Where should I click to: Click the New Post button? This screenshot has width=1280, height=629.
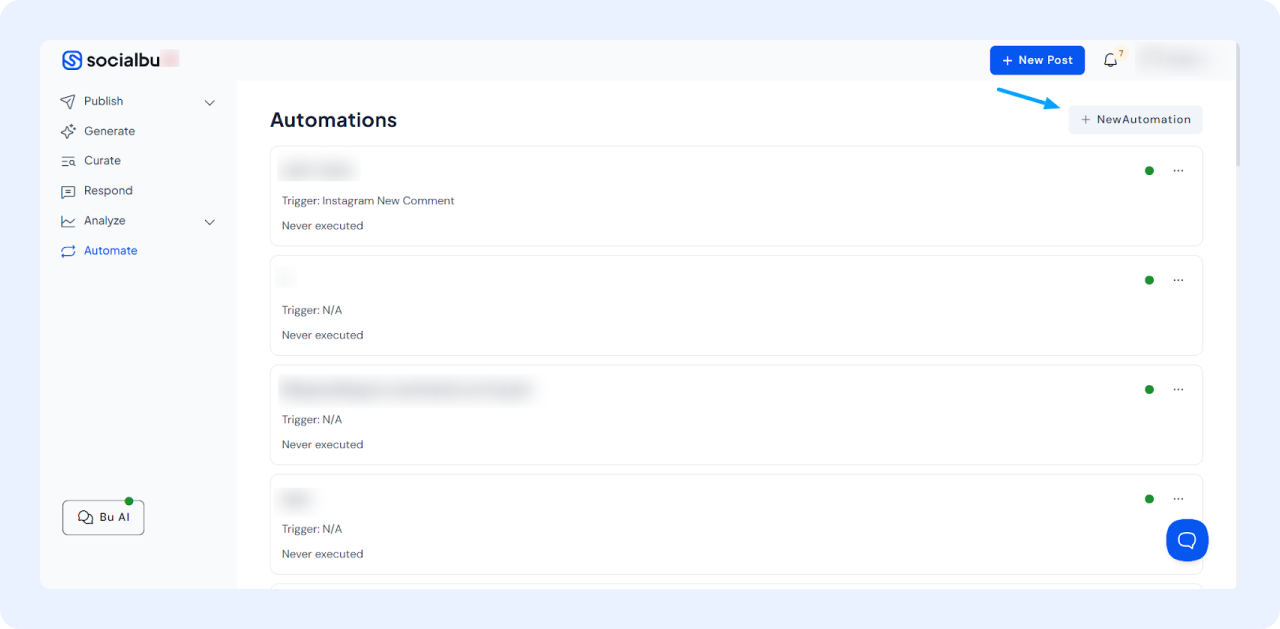1037,60
